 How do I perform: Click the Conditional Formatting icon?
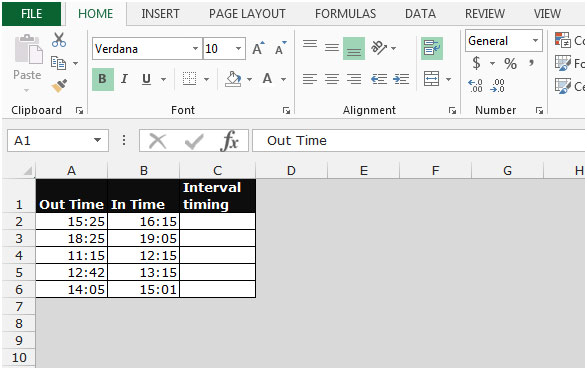(x=562, y=40)
